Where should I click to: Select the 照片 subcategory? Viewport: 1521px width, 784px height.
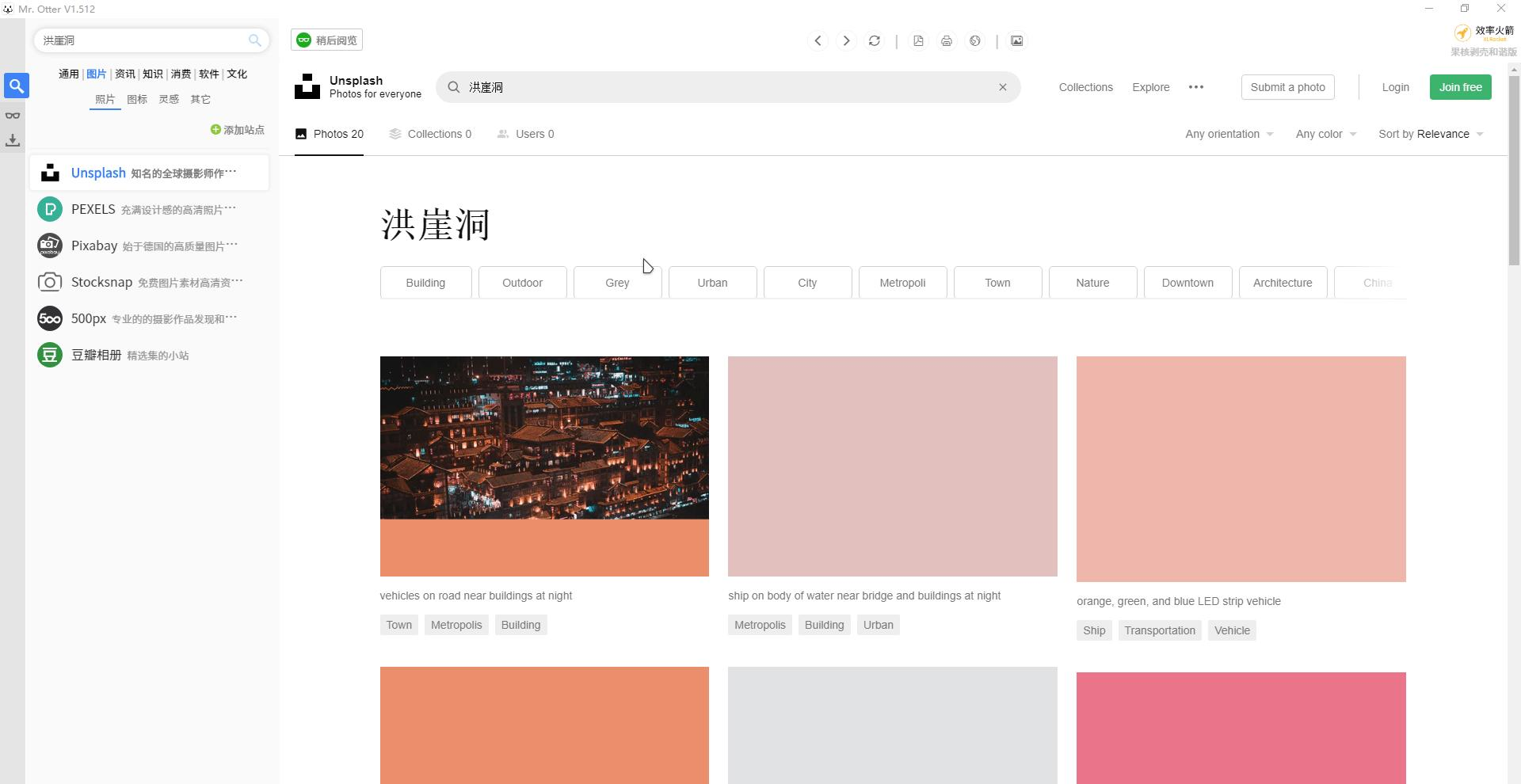click(x=105, y=99)
